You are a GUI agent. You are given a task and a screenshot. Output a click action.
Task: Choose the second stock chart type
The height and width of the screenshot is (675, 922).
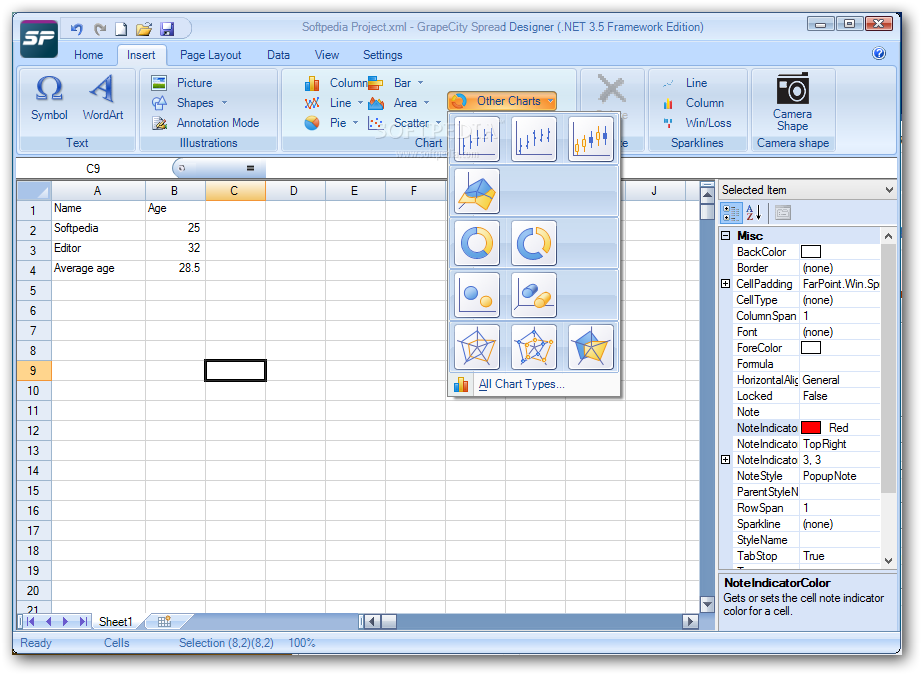tap(534, 139)
